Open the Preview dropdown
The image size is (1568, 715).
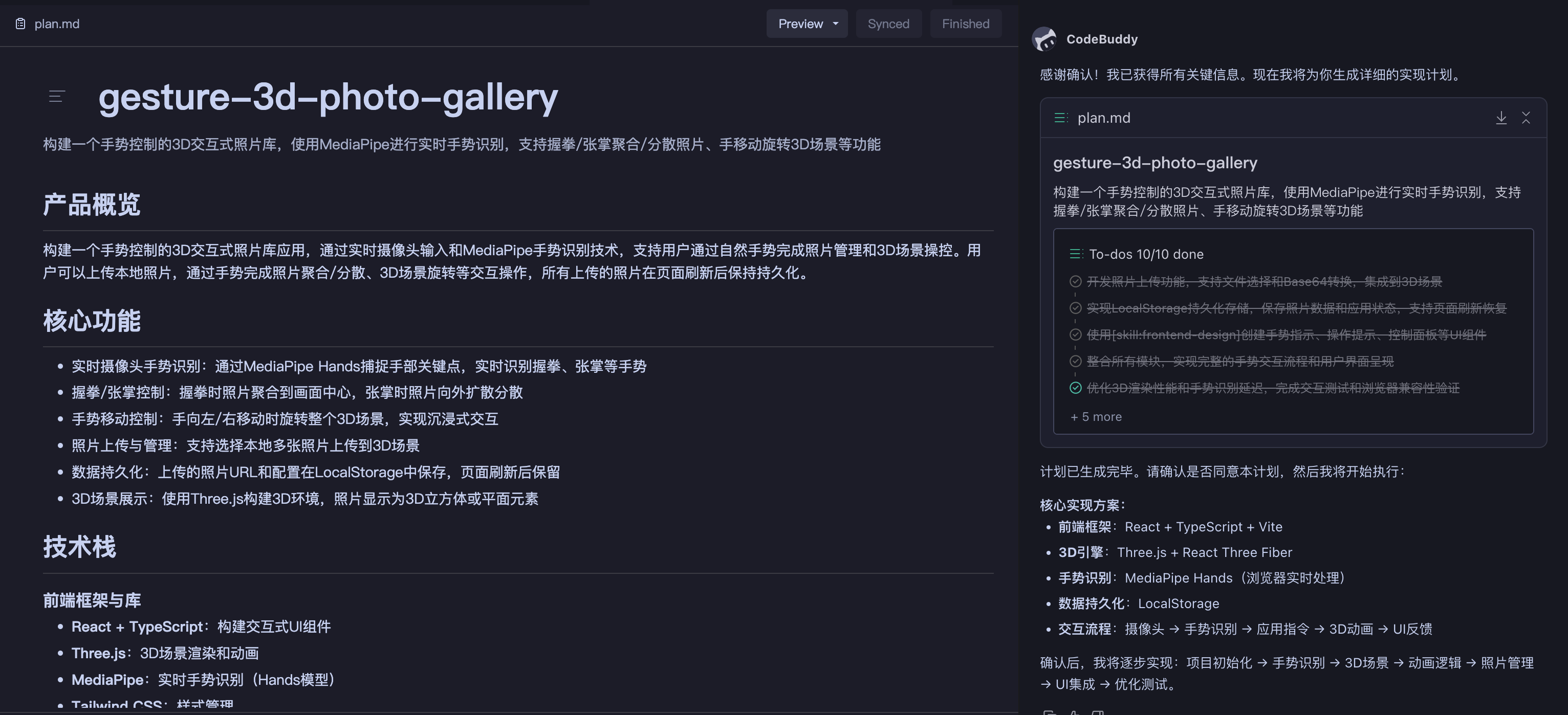[807, 24]
